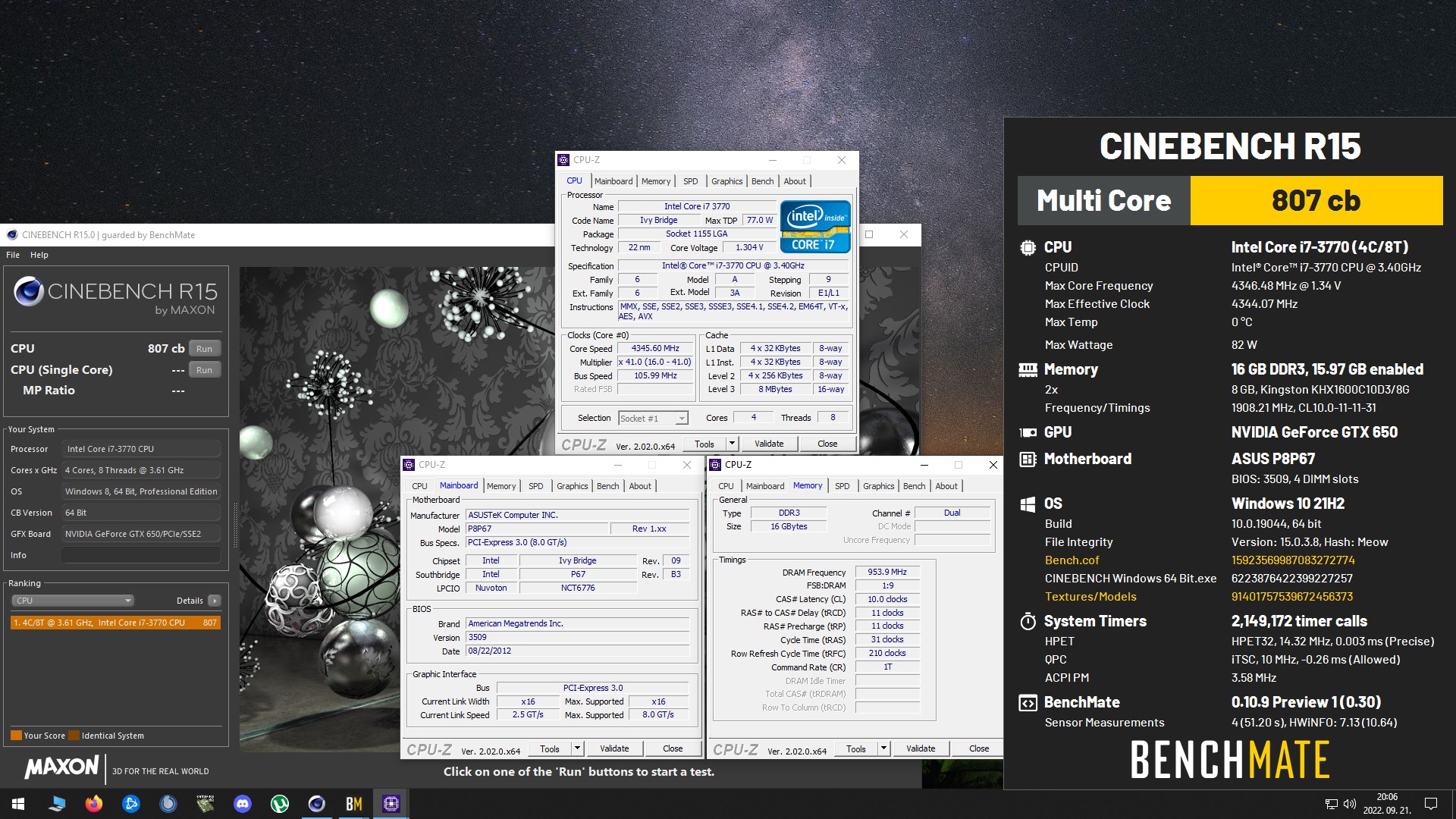Click the Motherboard icon in BenchMate panel
1456x819 pixels.
click(1028, 459)
